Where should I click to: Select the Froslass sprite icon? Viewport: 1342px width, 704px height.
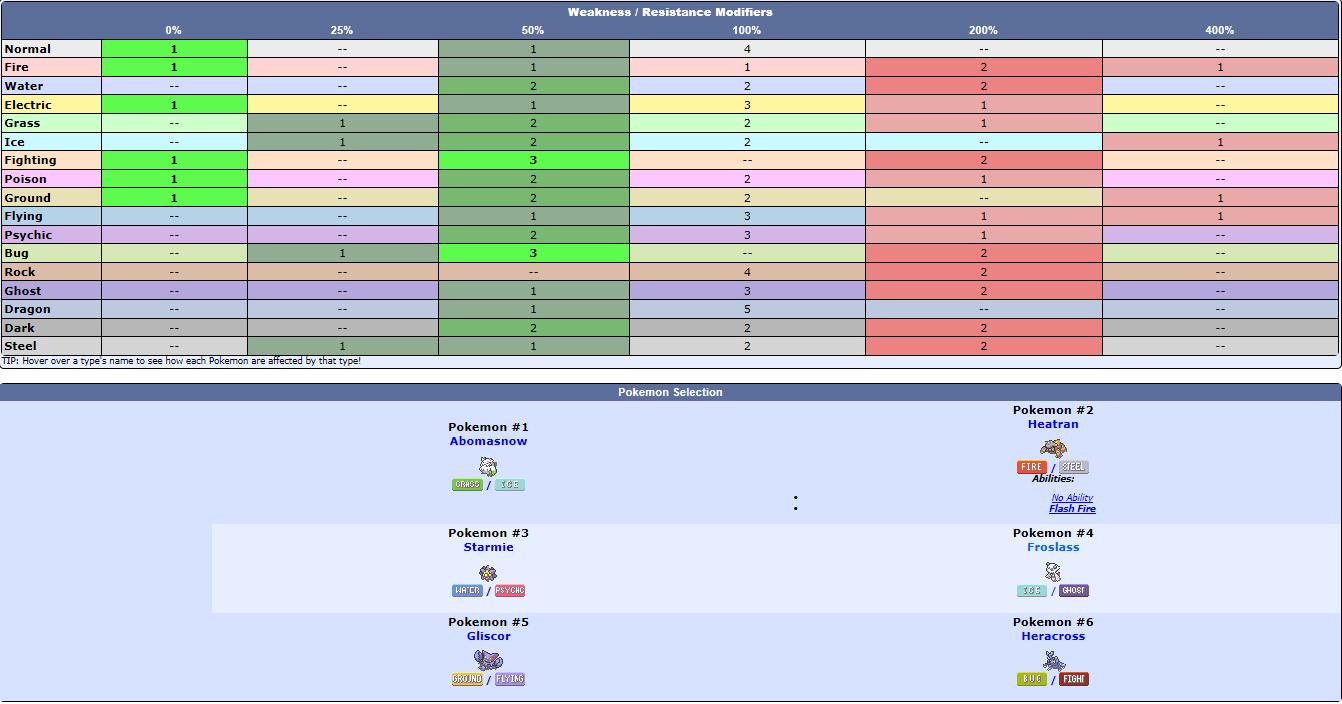pos(1053,571)
